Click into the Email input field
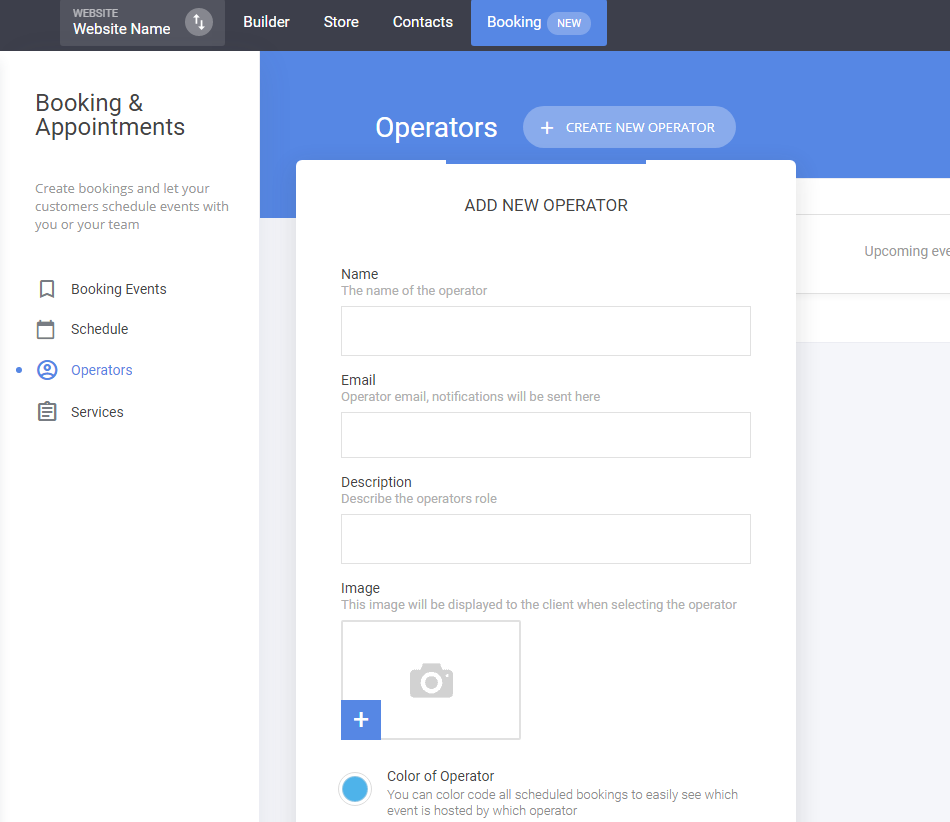 pos(545,435)
